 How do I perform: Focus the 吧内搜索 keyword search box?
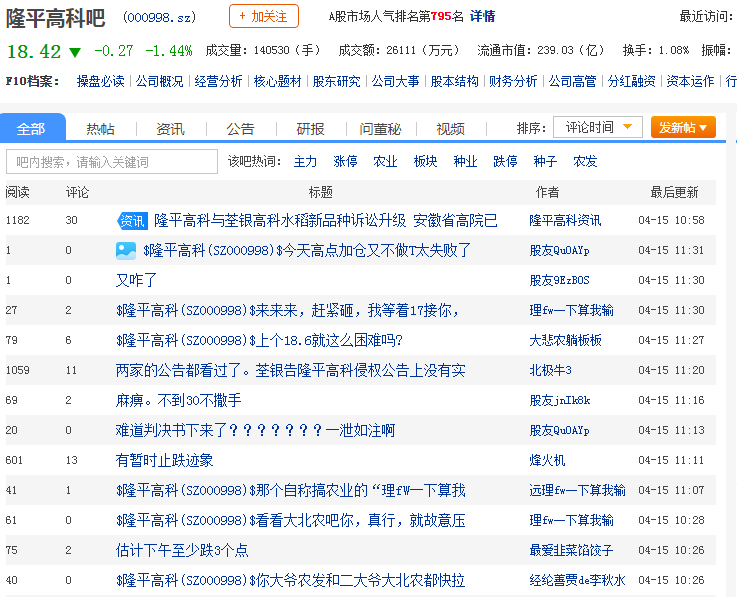coord(111,162)
